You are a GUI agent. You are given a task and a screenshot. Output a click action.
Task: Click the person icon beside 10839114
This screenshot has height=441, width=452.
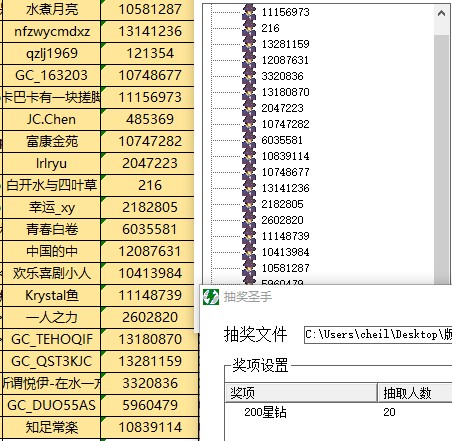[x=249, y=156]
